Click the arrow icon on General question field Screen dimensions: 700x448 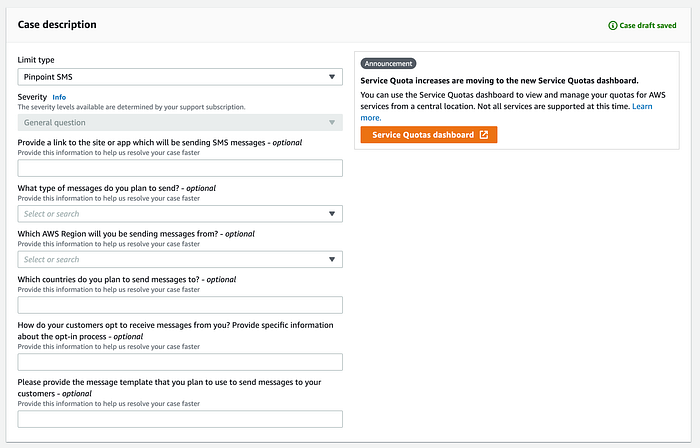point(332,123)
